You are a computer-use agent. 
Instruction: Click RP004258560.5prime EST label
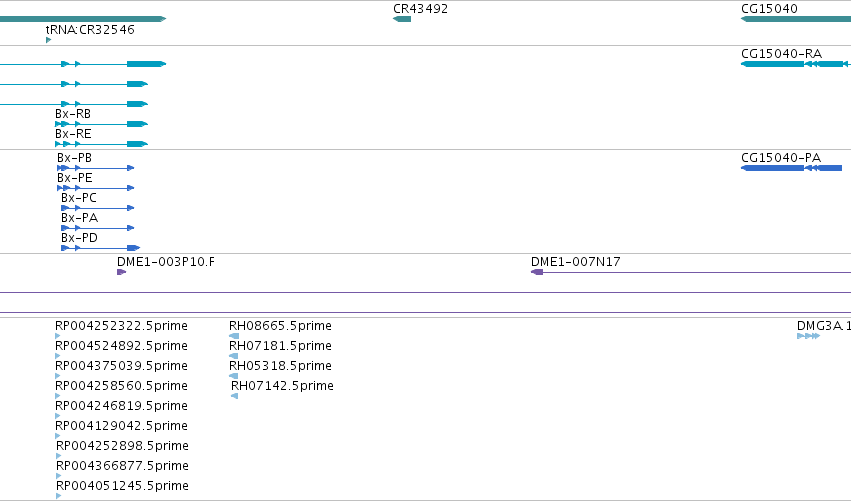(122, 386)
